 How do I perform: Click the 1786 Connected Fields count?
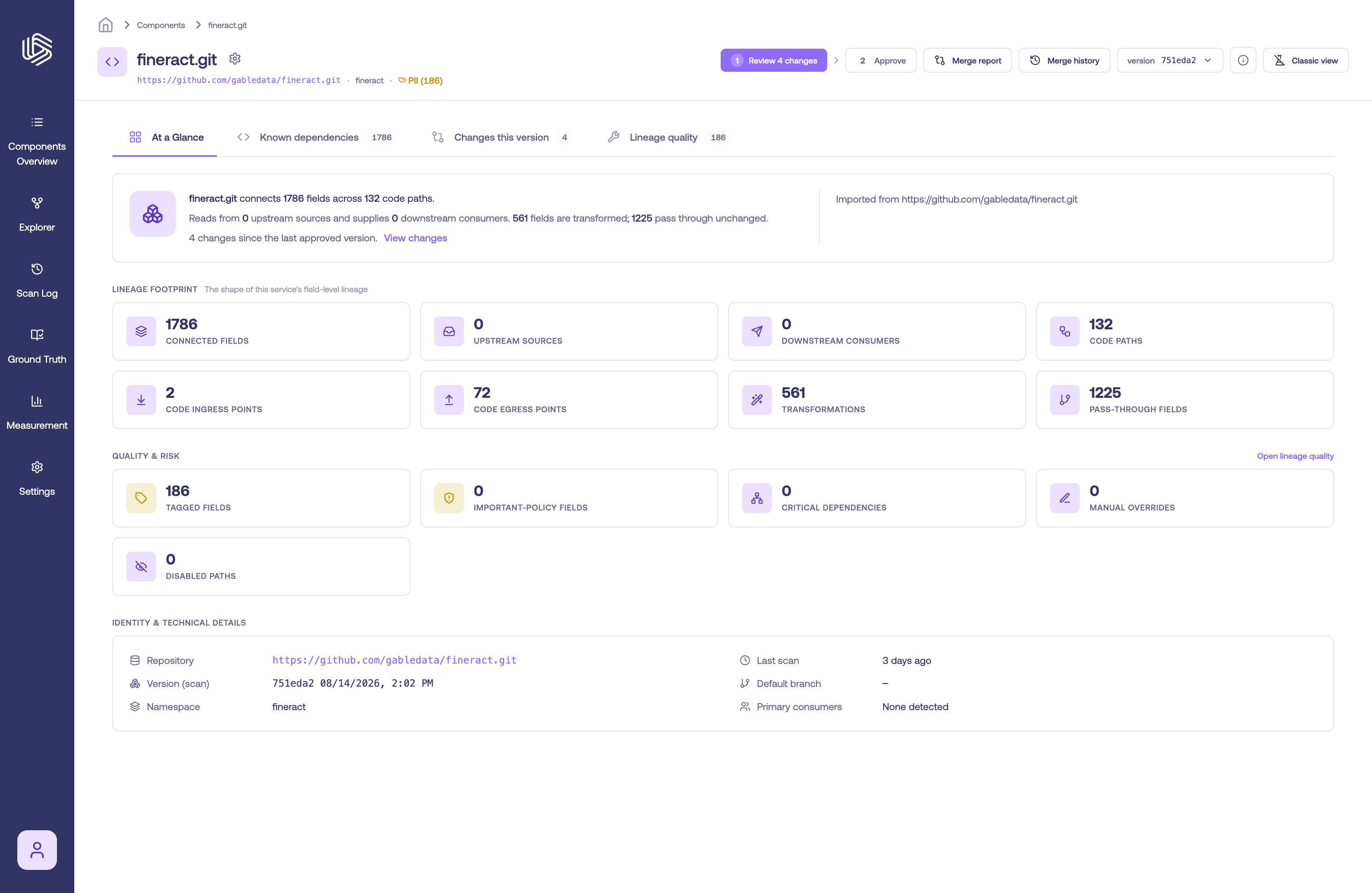click(181, 324)
